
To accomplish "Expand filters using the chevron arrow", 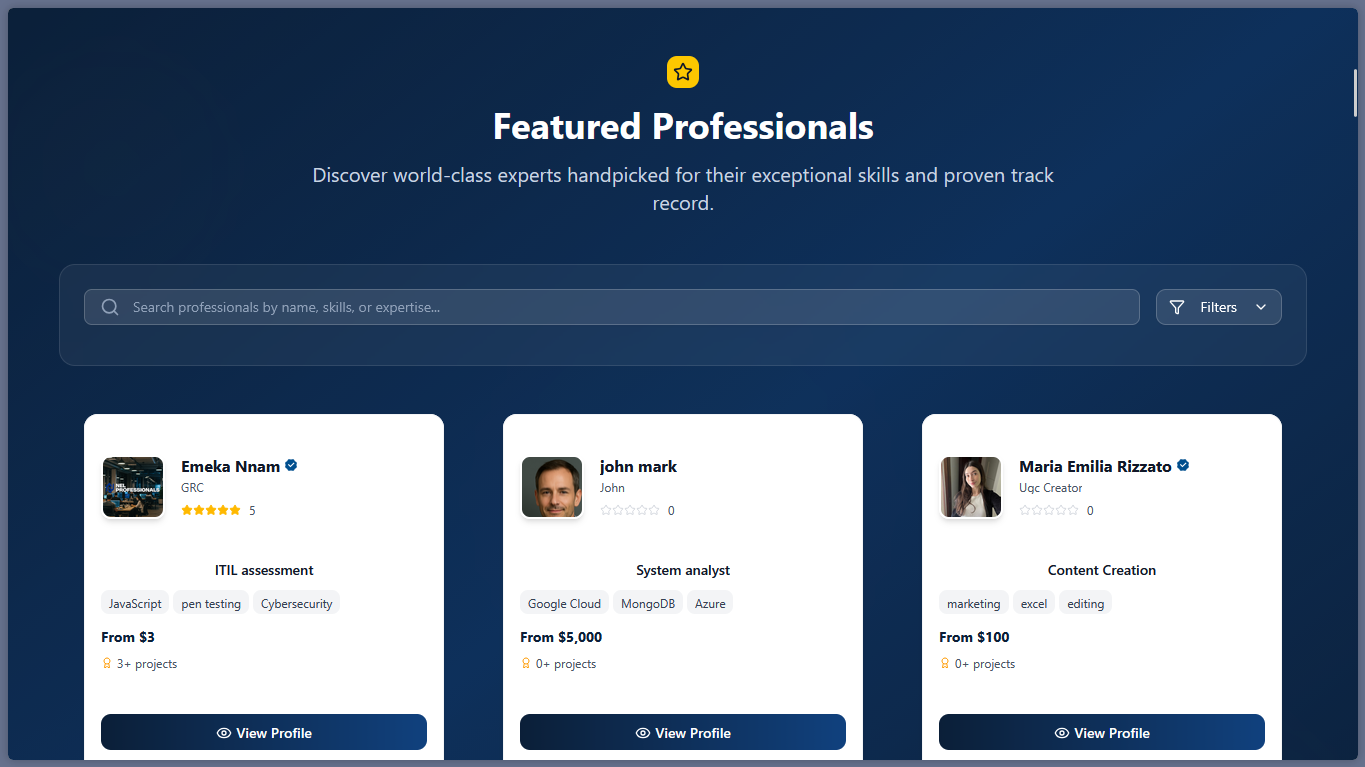I will click(1261, 307).
